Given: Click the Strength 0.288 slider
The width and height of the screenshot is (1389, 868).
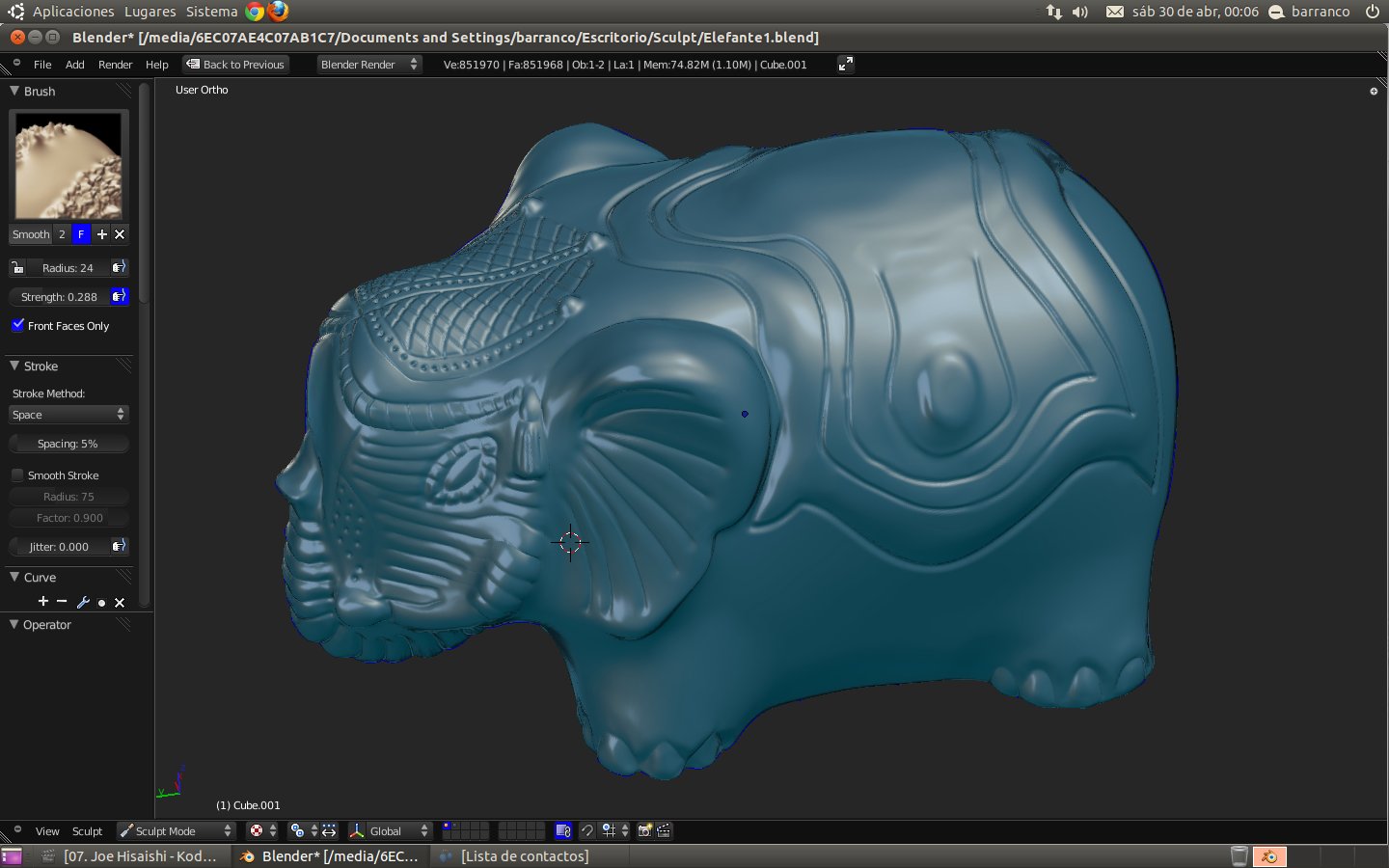Looking at the screenshot, I should tap(59, 297).
